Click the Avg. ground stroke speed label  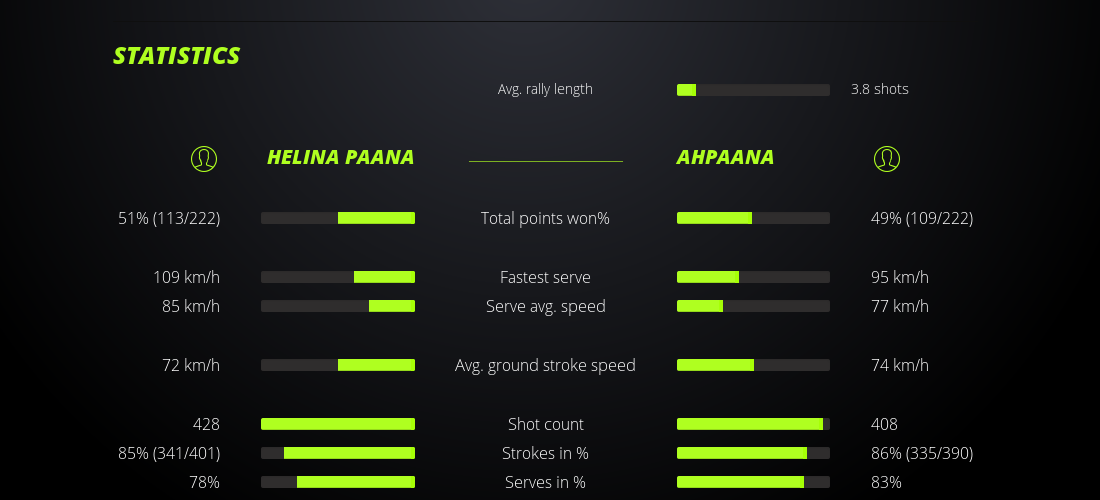545,365
